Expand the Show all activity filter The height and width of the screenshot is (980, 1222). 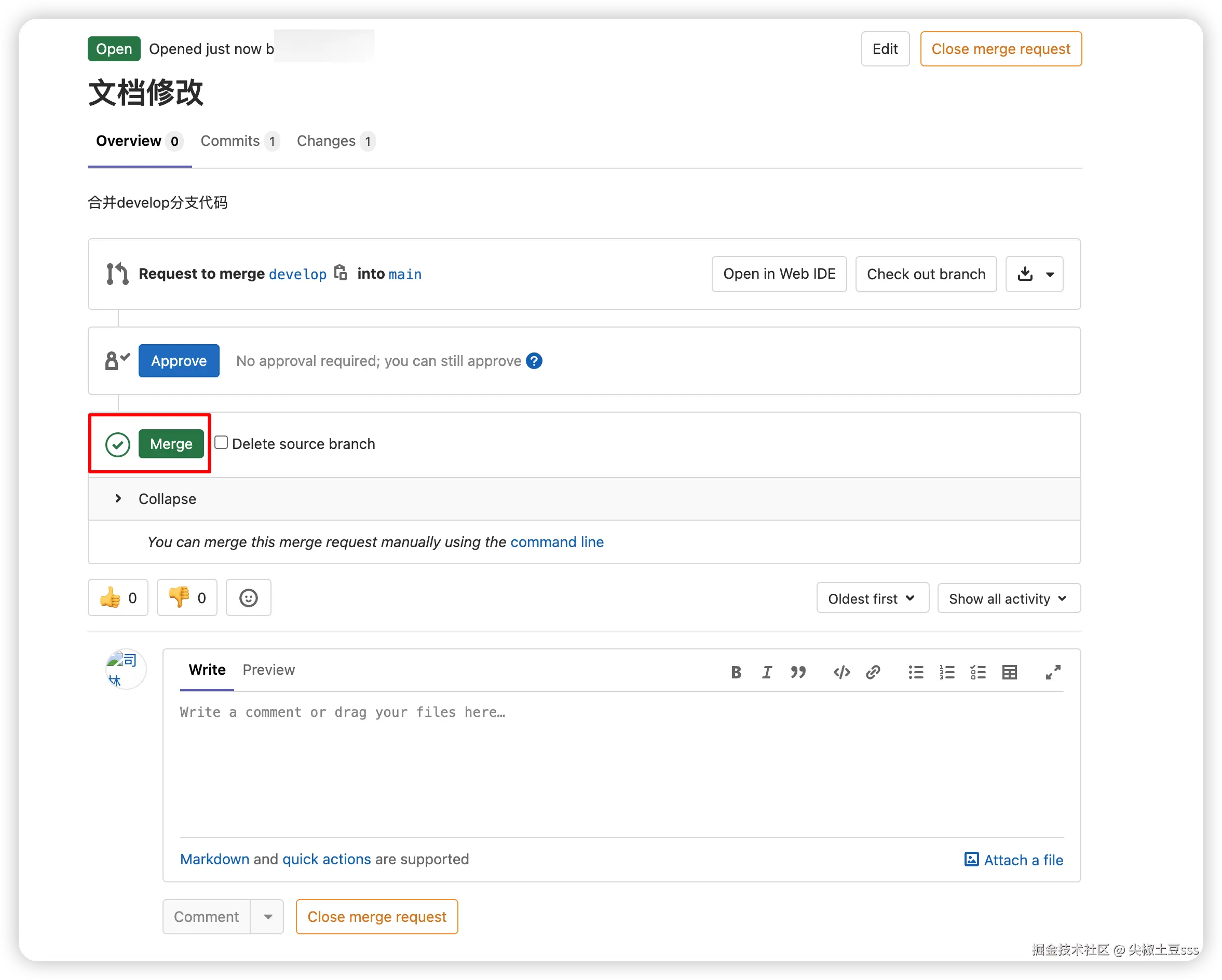click(1008, 598)
